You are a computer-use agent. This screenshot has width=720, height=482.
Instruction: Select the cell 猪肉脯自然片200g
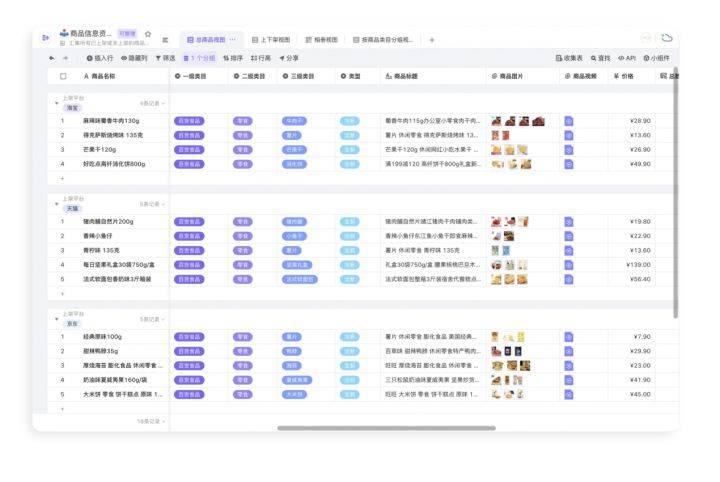[108, 222]
